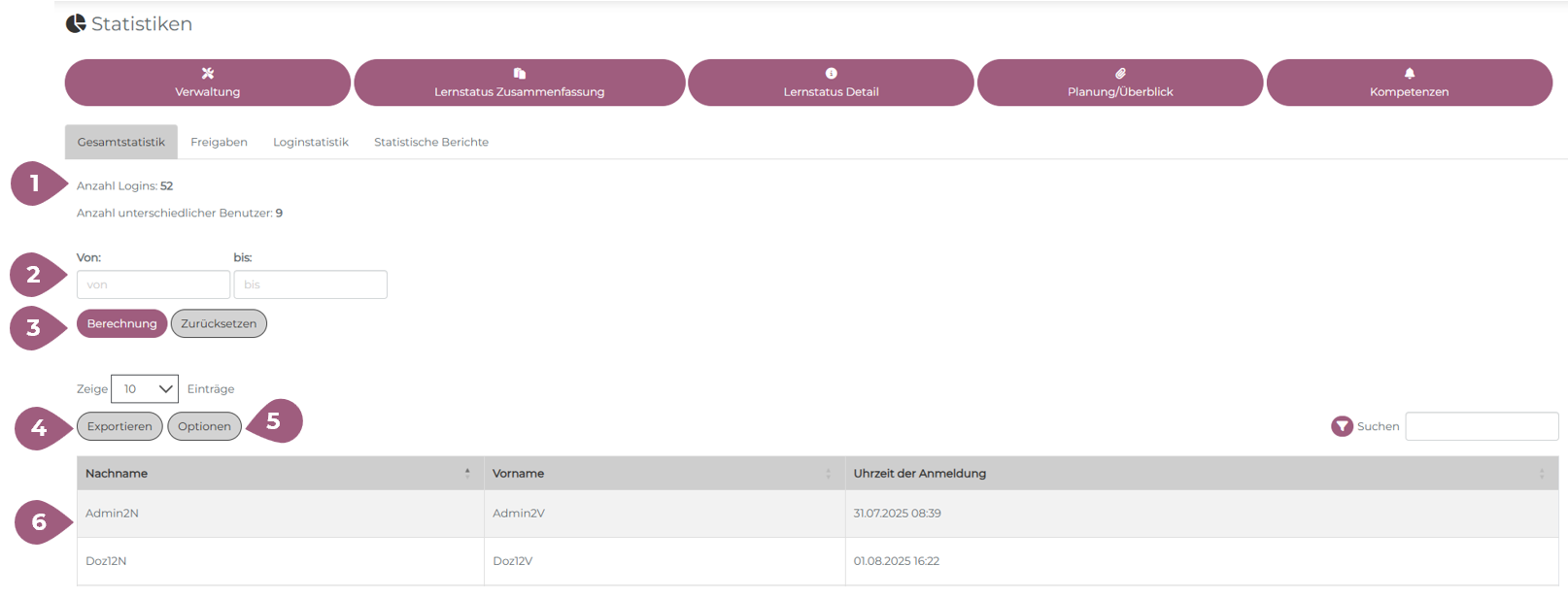Click the Lernstatus Zusammenfassung documents icon
This screenshot has height=599, width=1568.
click(519, 73)
